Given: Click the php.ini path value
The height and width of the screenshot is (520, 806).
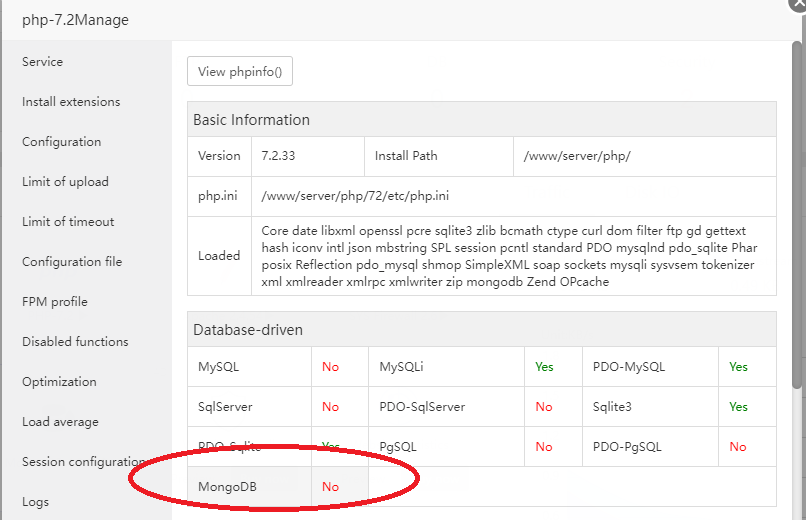Looking at the screenshot, I should coord(355,196).
